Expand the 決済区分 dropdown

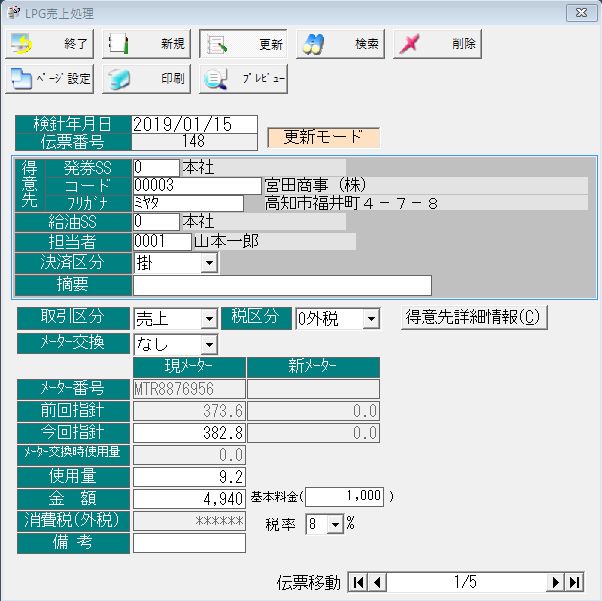(208, 263)
